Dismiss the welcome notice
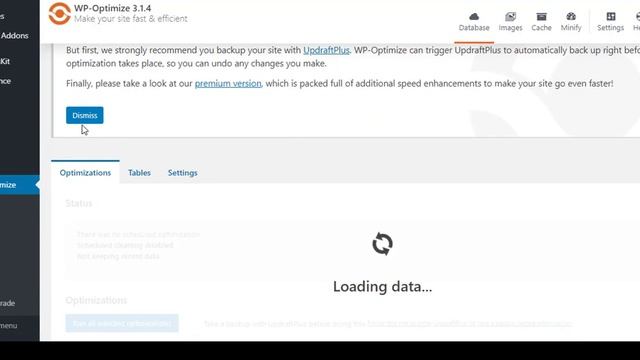Screen dimensions: 640x360 pyautogui.click(x=84, y=116)
